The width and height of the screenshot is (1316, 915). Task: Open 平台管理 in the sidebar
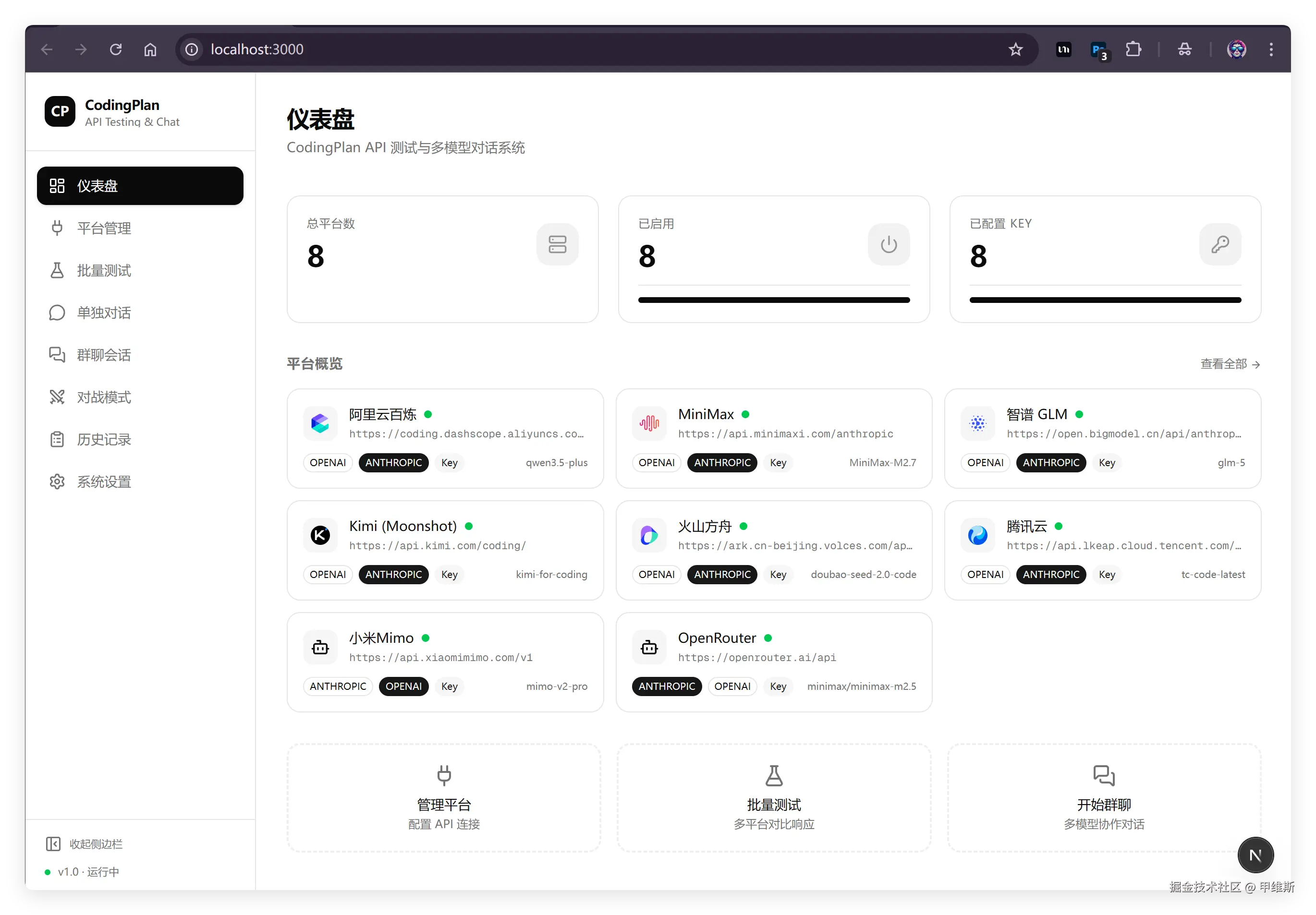[104, 229]
